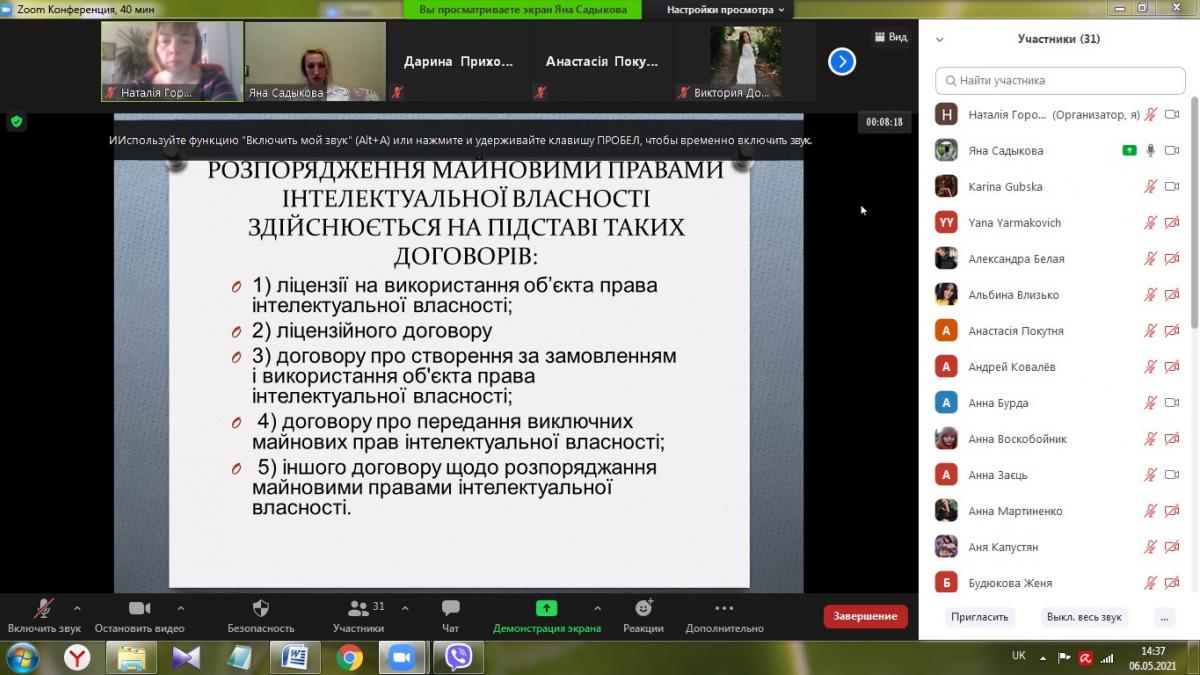
Task: Select participant Анна Мартиненко
Action: click(1059, 511)
